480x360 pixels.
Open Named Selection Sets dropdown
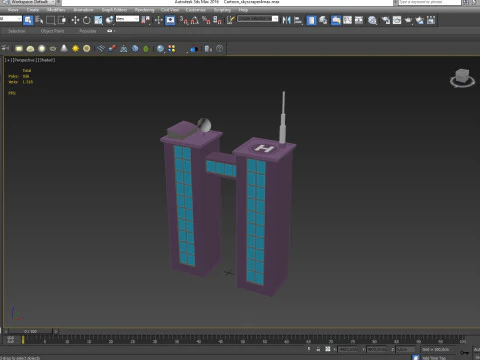pyautogui.click(x=258, y=19)
